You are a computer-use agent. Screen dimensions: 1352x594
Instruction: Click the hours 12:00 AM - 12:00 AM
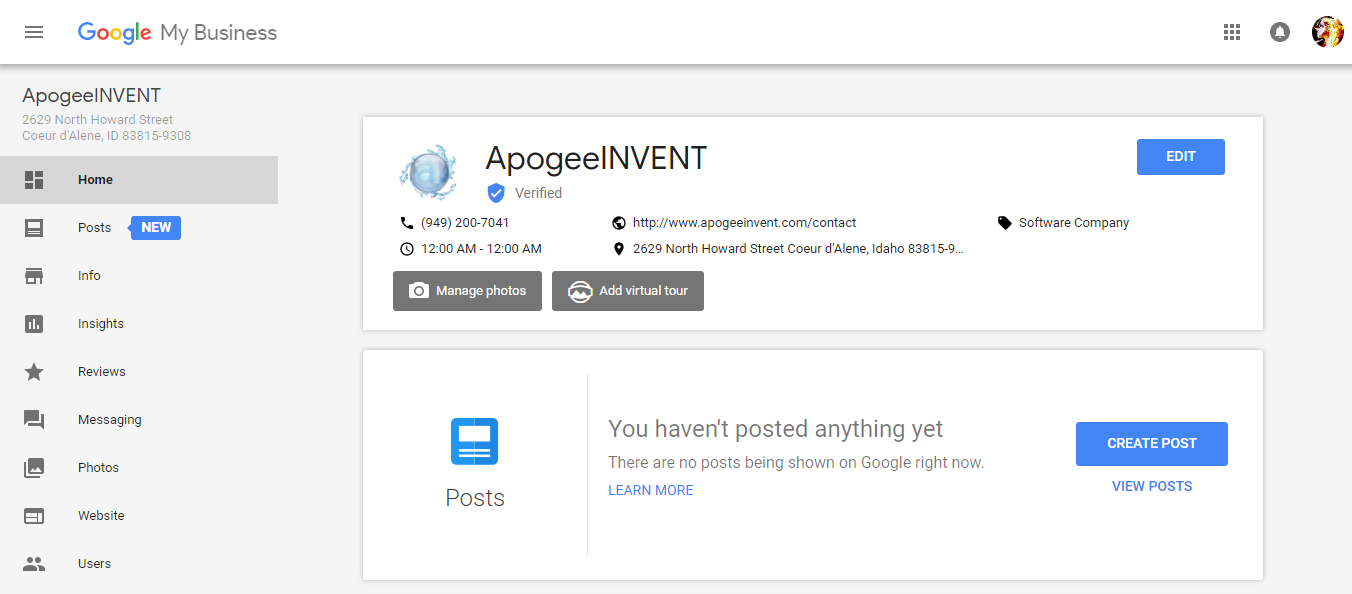pos(481,249)
